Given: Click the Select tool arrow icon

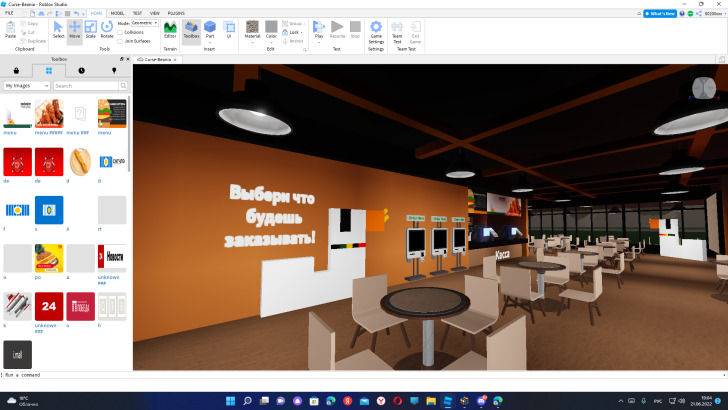Looking at the screenshot, I should click(x=58, y=29).
